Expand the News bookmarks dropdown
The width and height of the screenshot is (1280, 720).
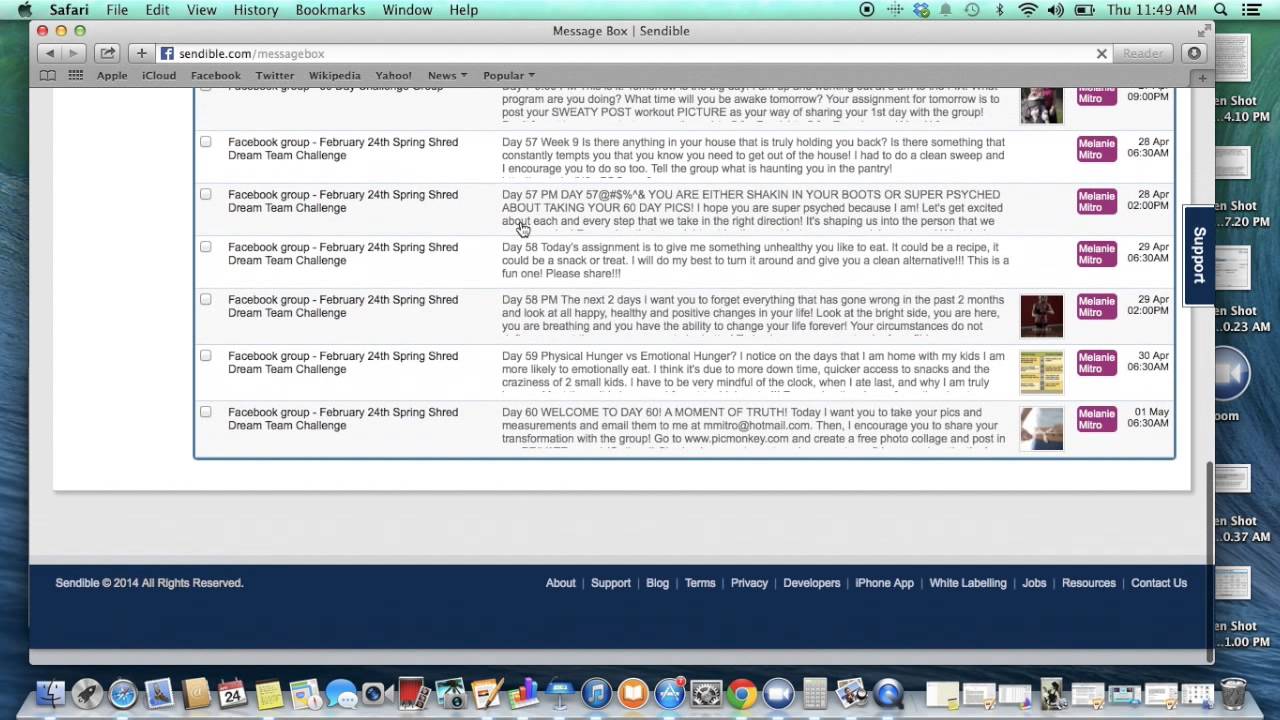pyautogui.click(x=447, y=75)
